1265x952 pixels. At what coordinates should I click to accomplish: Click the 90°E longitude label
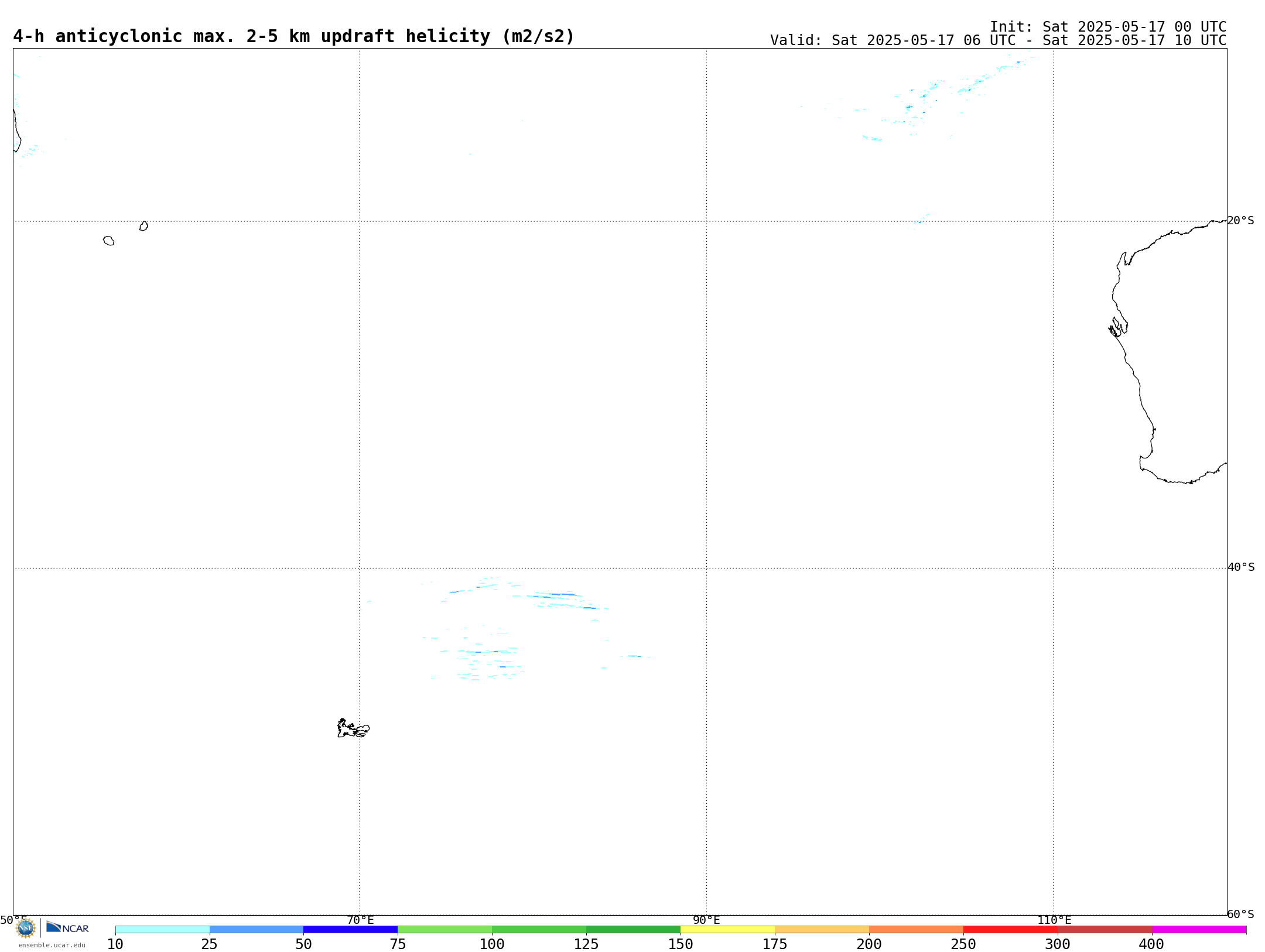[x=707, y=920]
